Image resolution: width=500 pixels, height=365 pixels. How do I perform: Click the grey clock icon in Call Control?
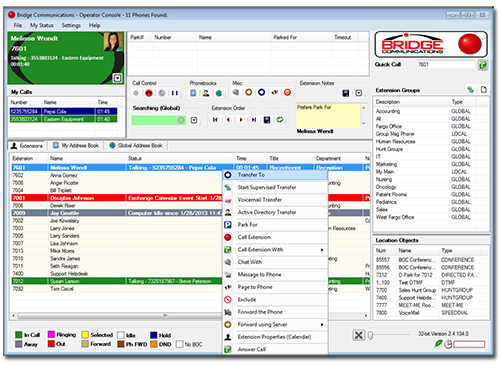point(162,93)
